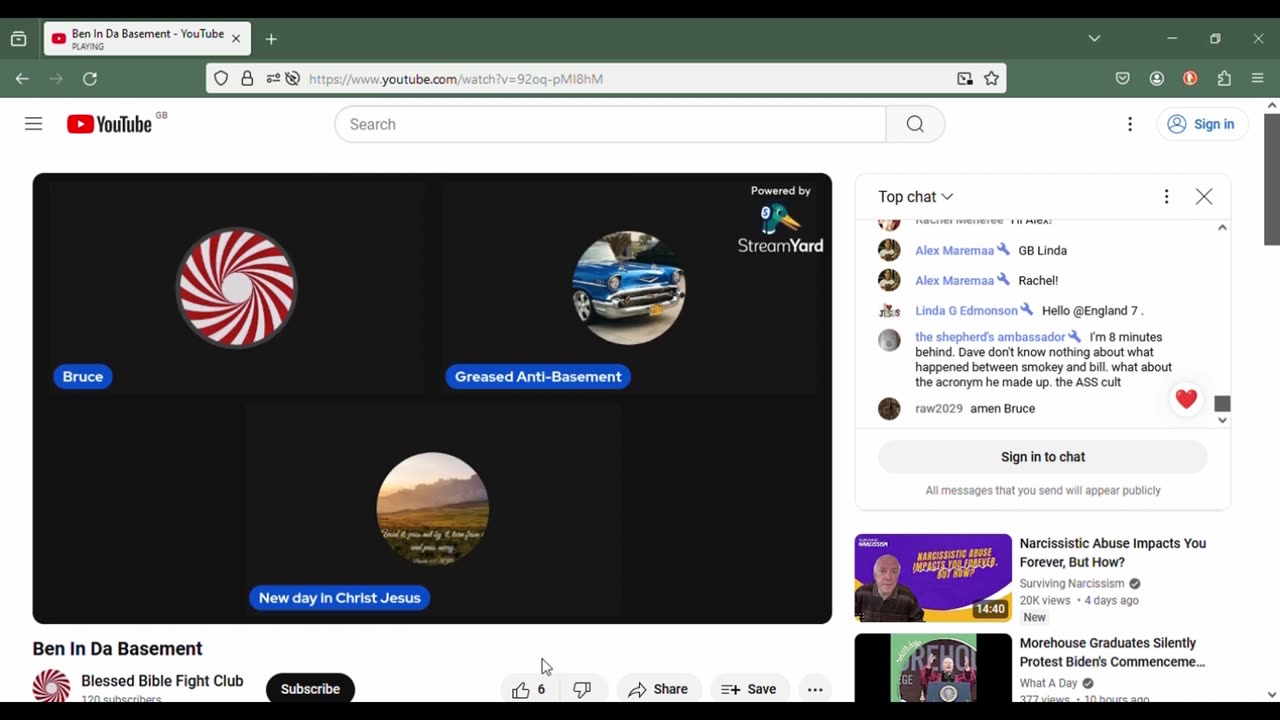Click the orange extension icon in toolbar
The image size is (1280, 720).
tap(1190, 79)
